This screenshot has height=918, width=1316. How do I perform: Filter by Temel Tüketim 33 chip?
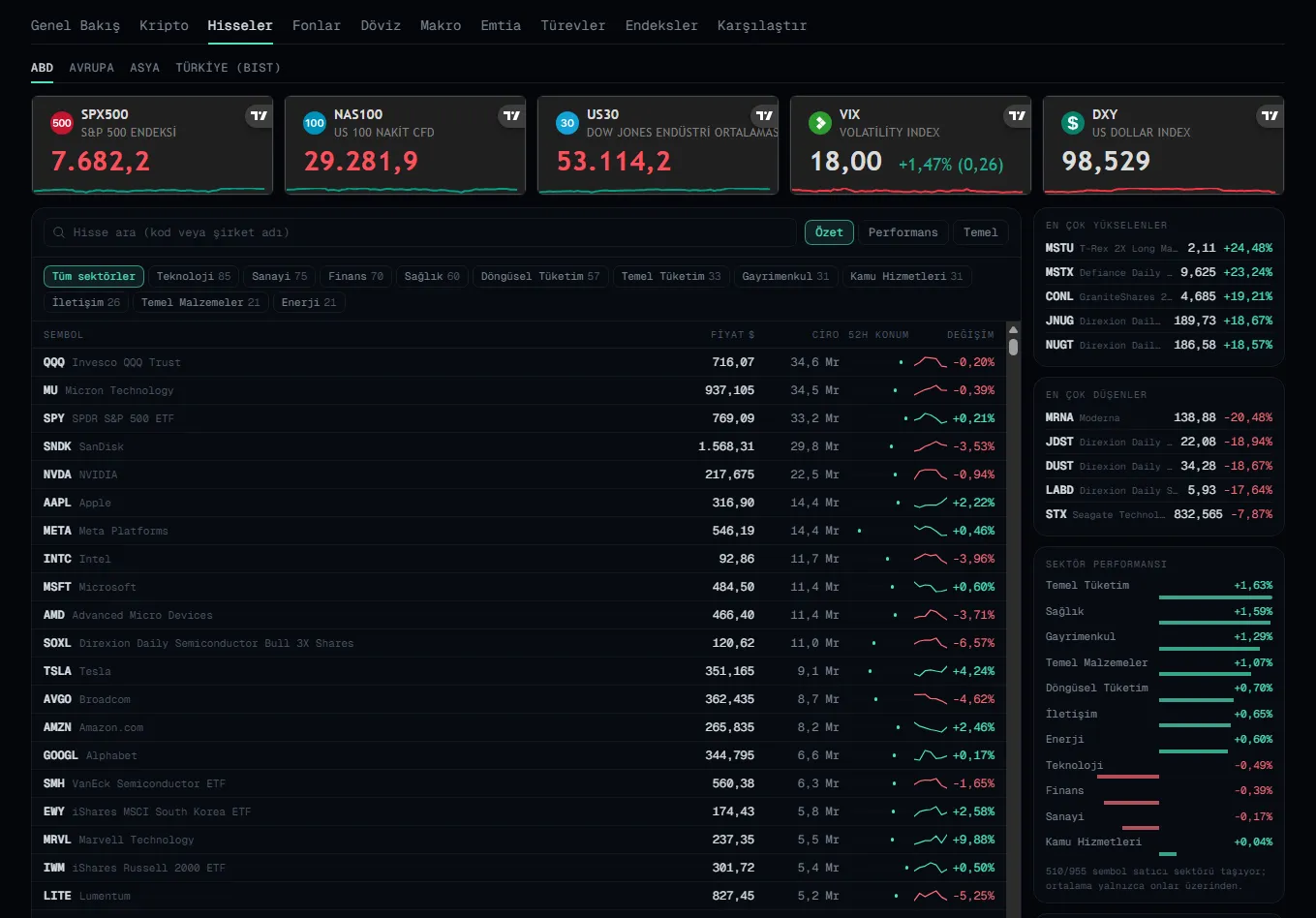[671, 276]
